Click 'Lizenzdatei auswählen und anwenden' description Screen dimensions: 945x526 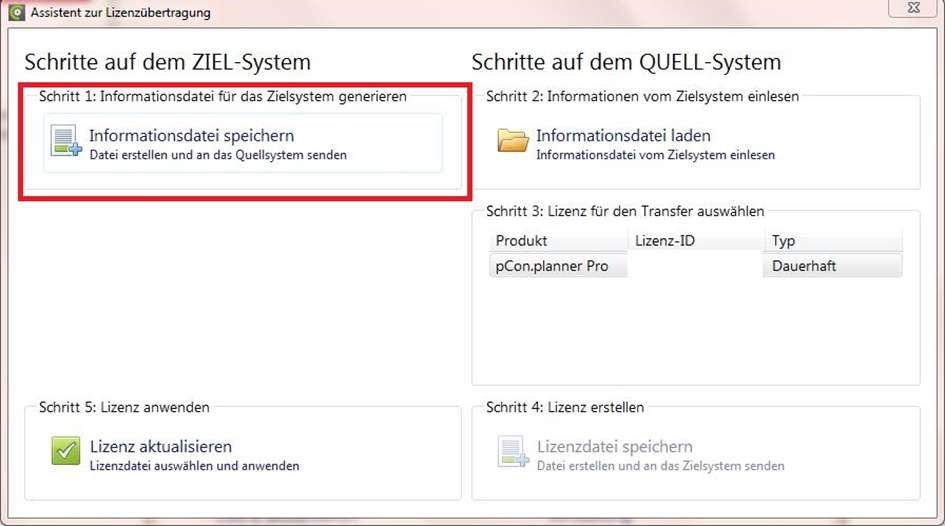point(195,466)
